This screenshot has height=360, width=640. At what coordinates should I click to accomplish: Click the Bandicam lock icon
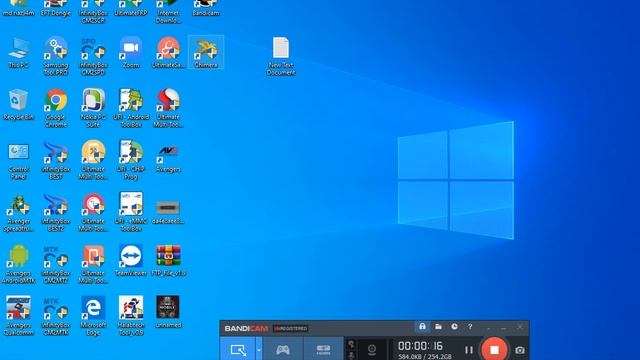coord(422,327)
